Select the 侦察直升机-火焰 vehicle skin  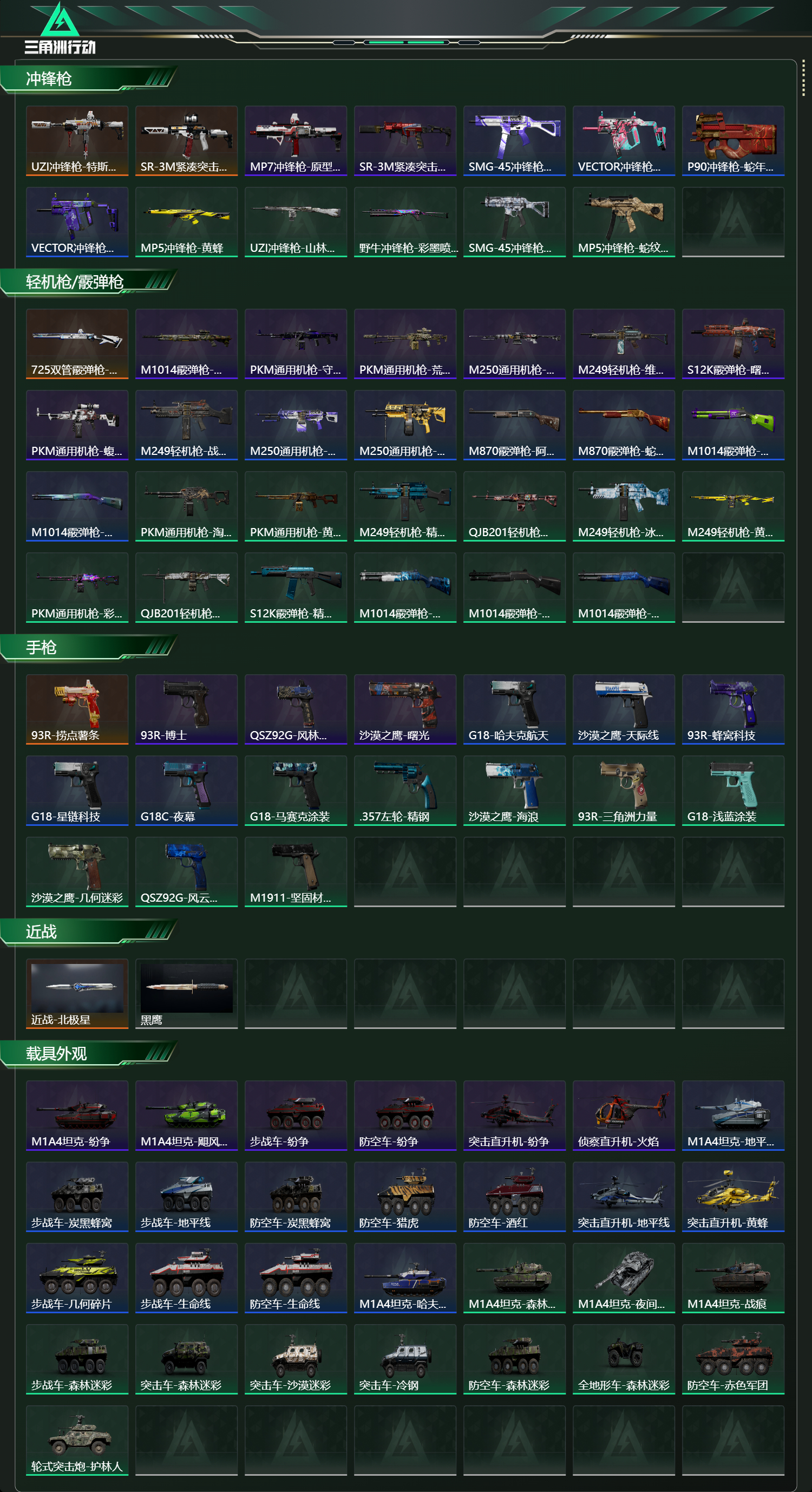pyautogui.click(x=624, y=1115)
